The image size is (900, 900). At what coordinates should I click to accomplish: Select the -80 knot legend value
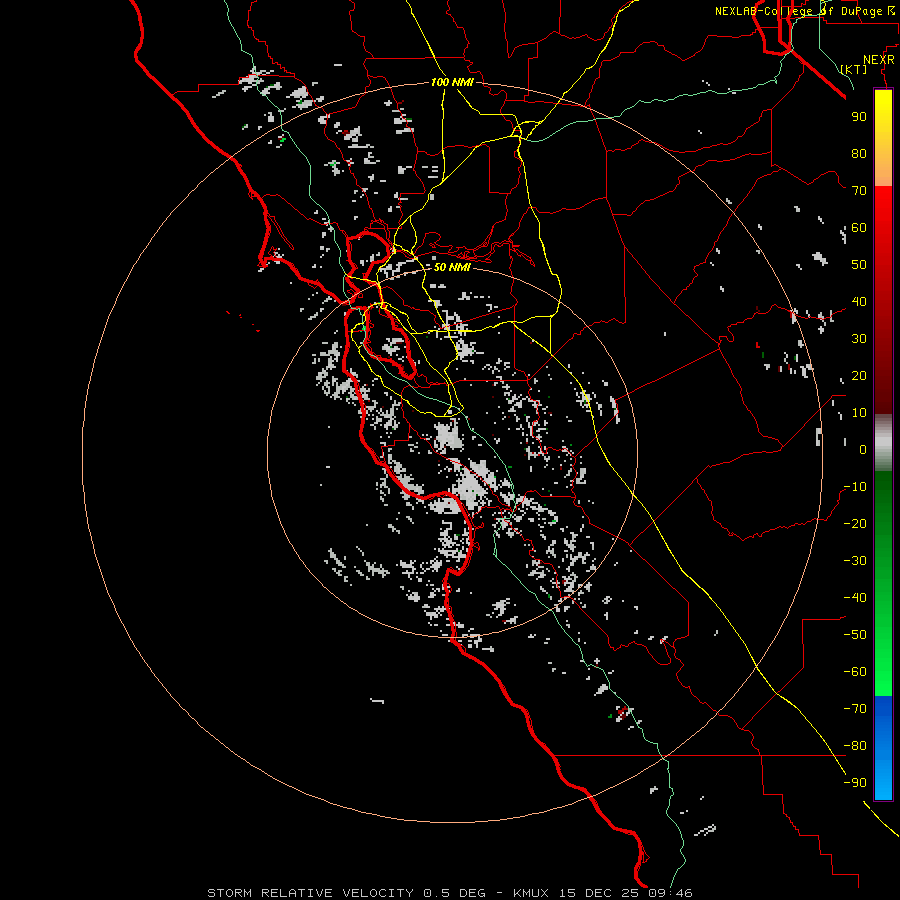(855, 746)
